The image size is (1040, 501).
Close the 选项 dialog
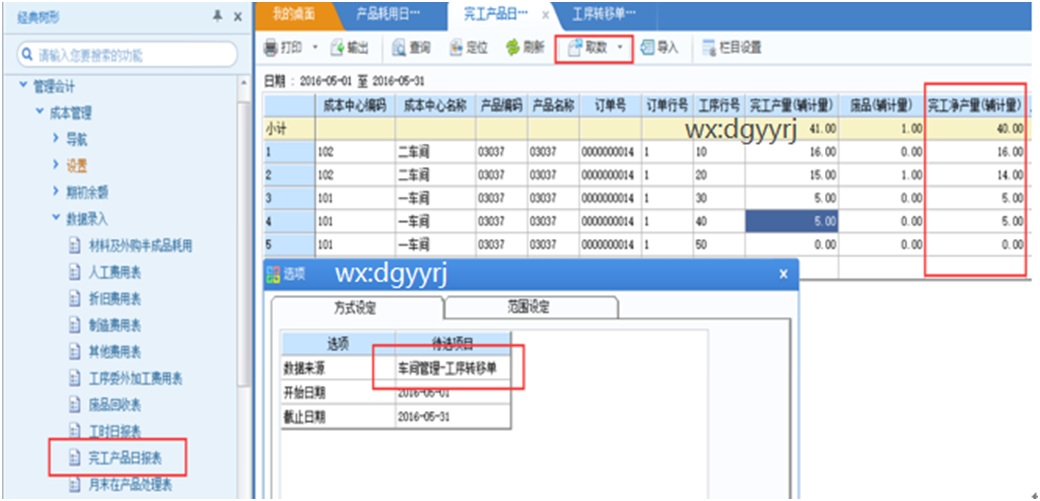pos(783,274)
